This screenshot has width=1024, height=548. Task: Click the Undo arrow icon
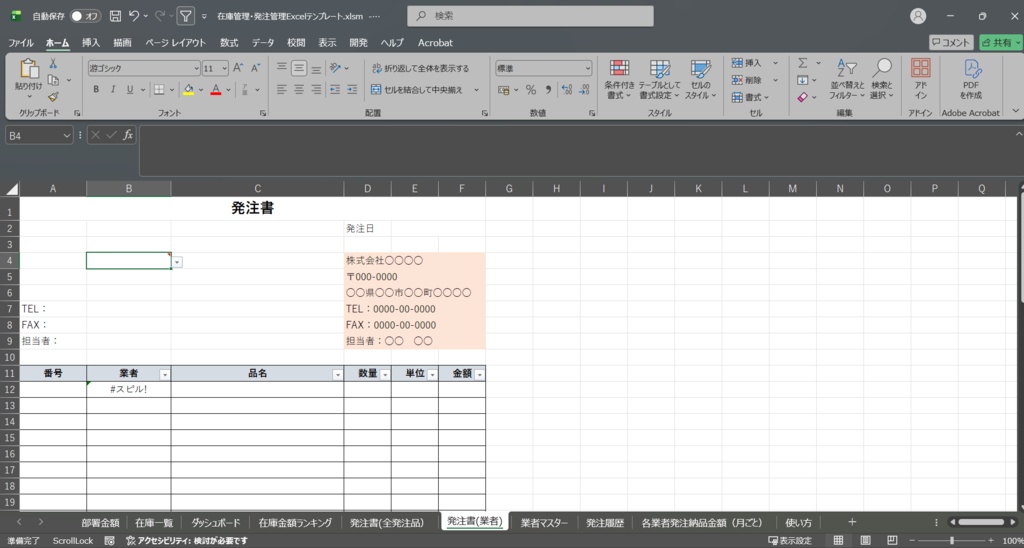135,16
